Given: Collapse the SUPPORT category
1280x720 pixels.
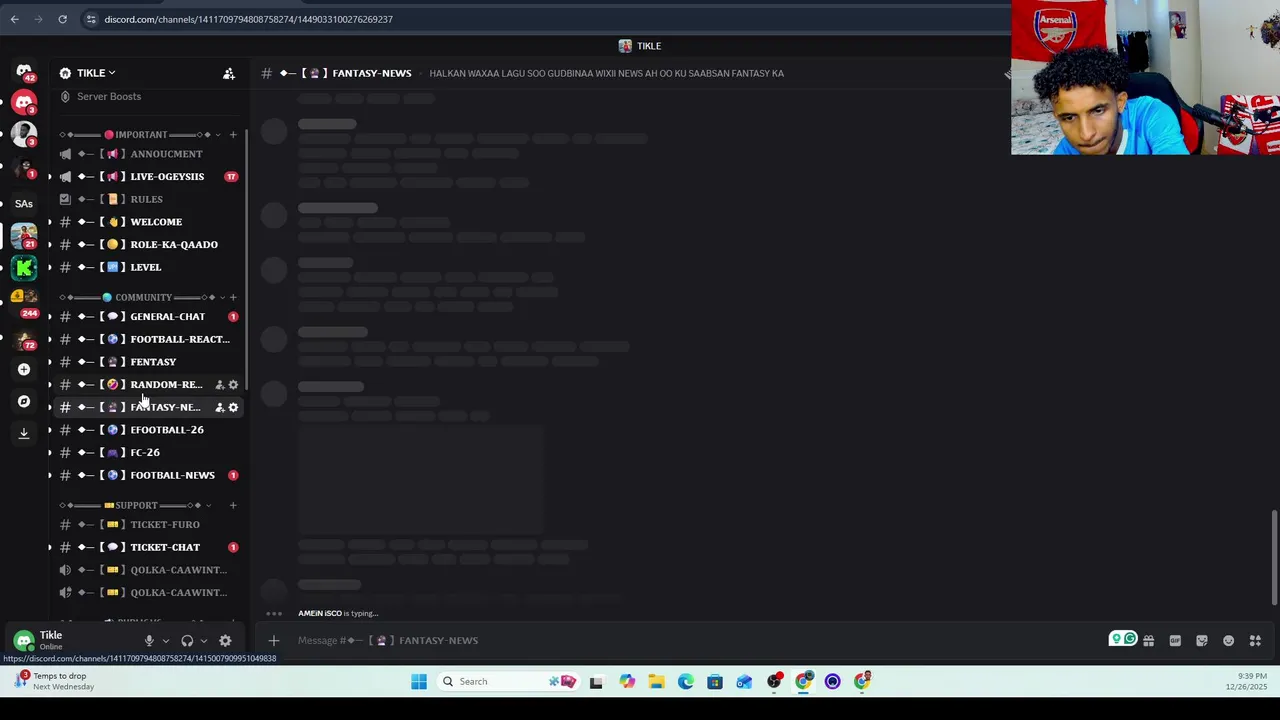Looking at the screenshot, I should click(x=136, y=505).
